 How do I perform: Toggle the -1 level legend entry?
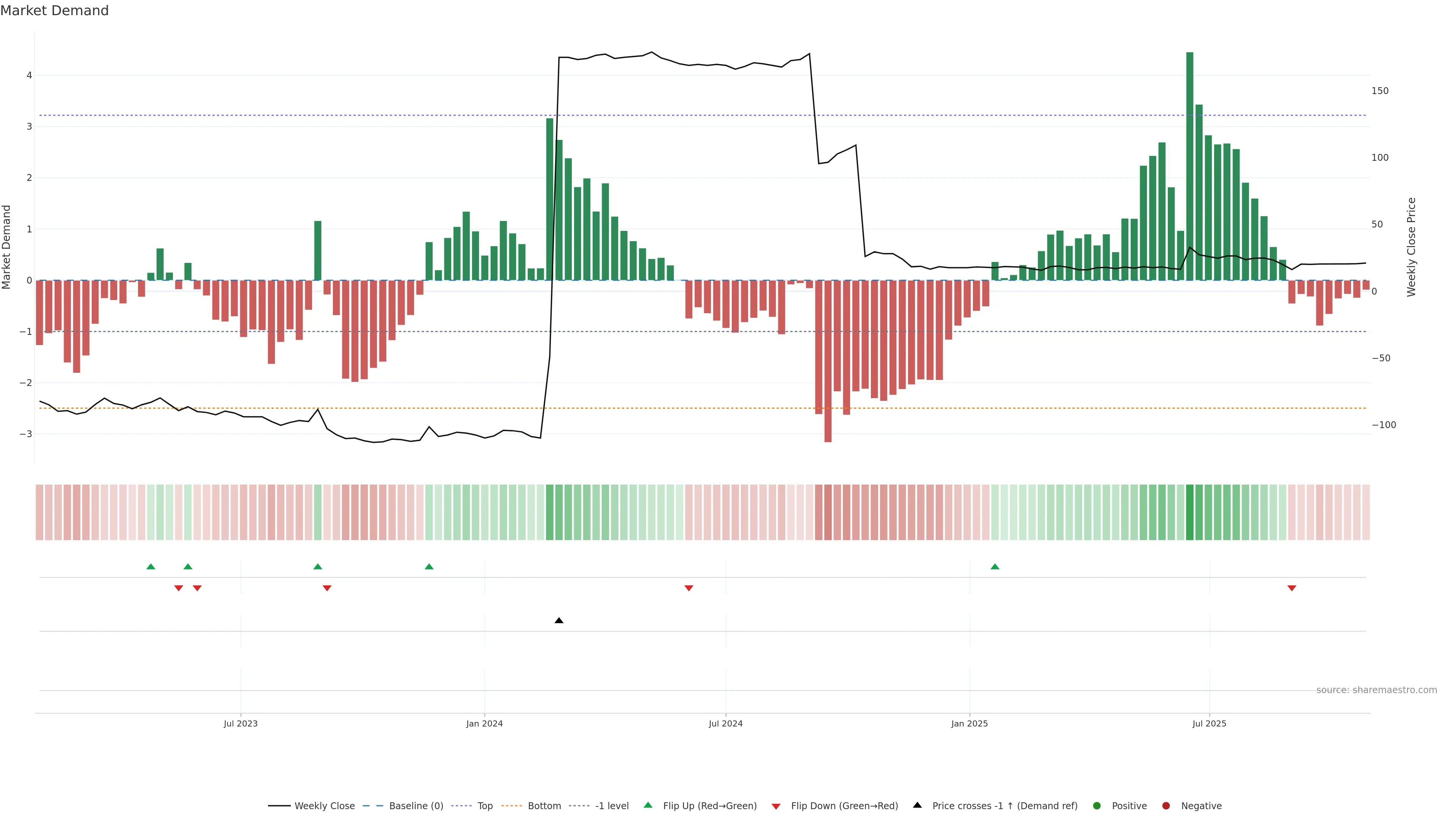612,805
